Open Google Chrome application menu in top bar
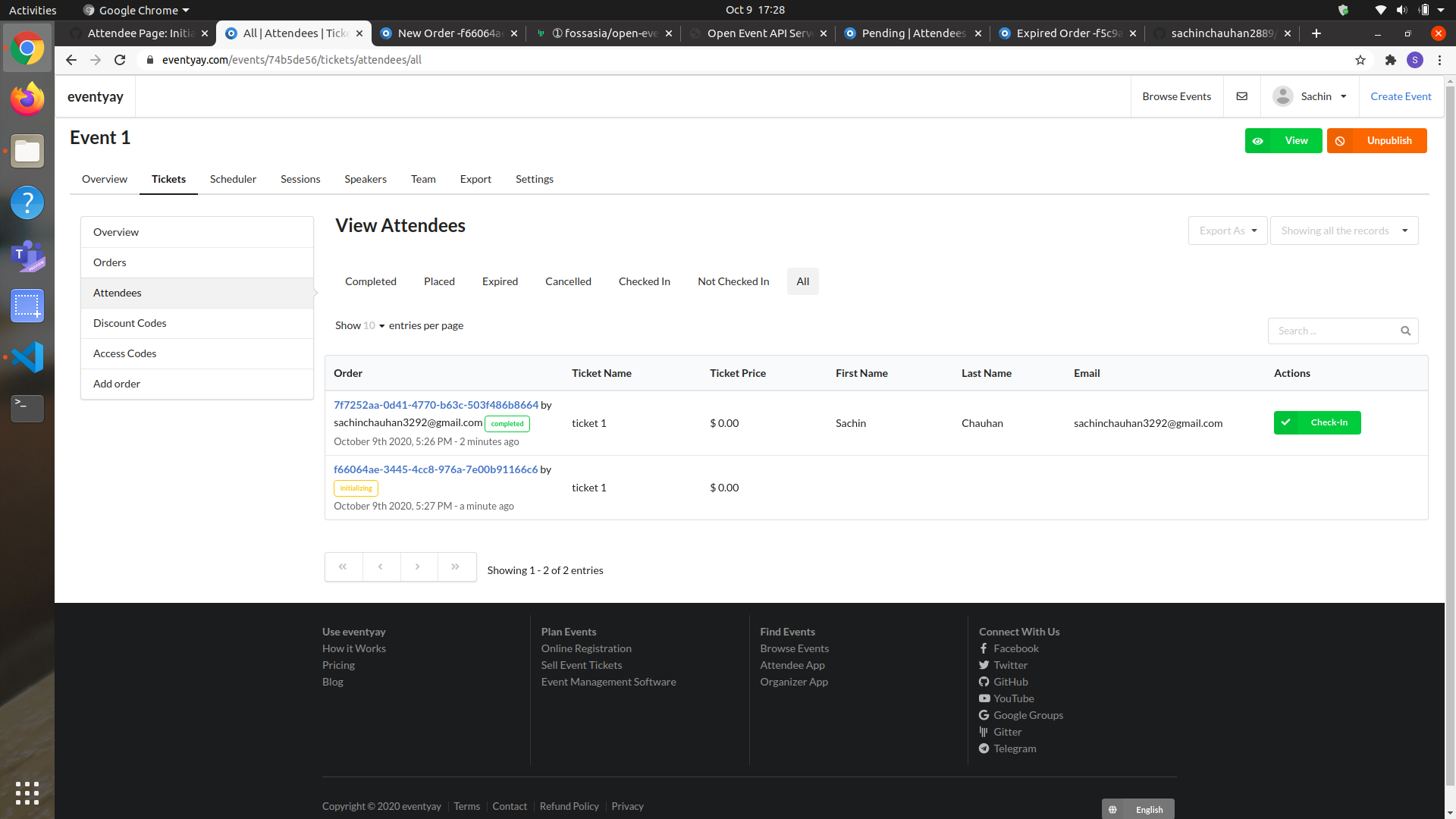Image resolution: width=1456 pixels, height=819 pixels. point(136,10)
